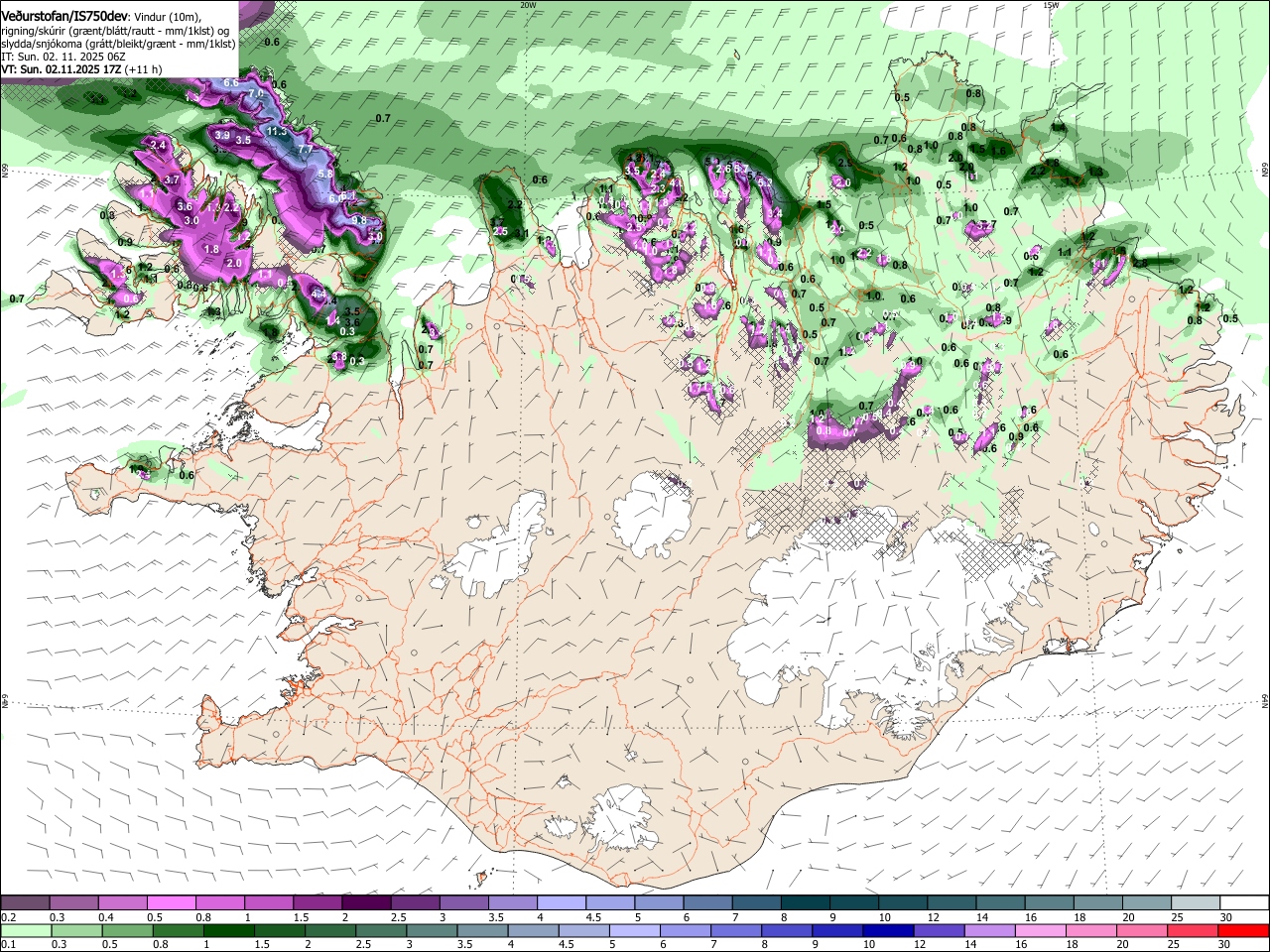Click the '64N' latitude label on right edge
Image resolution: width=1270 pixels, height=952 pixels.
tap(1265, 701)
